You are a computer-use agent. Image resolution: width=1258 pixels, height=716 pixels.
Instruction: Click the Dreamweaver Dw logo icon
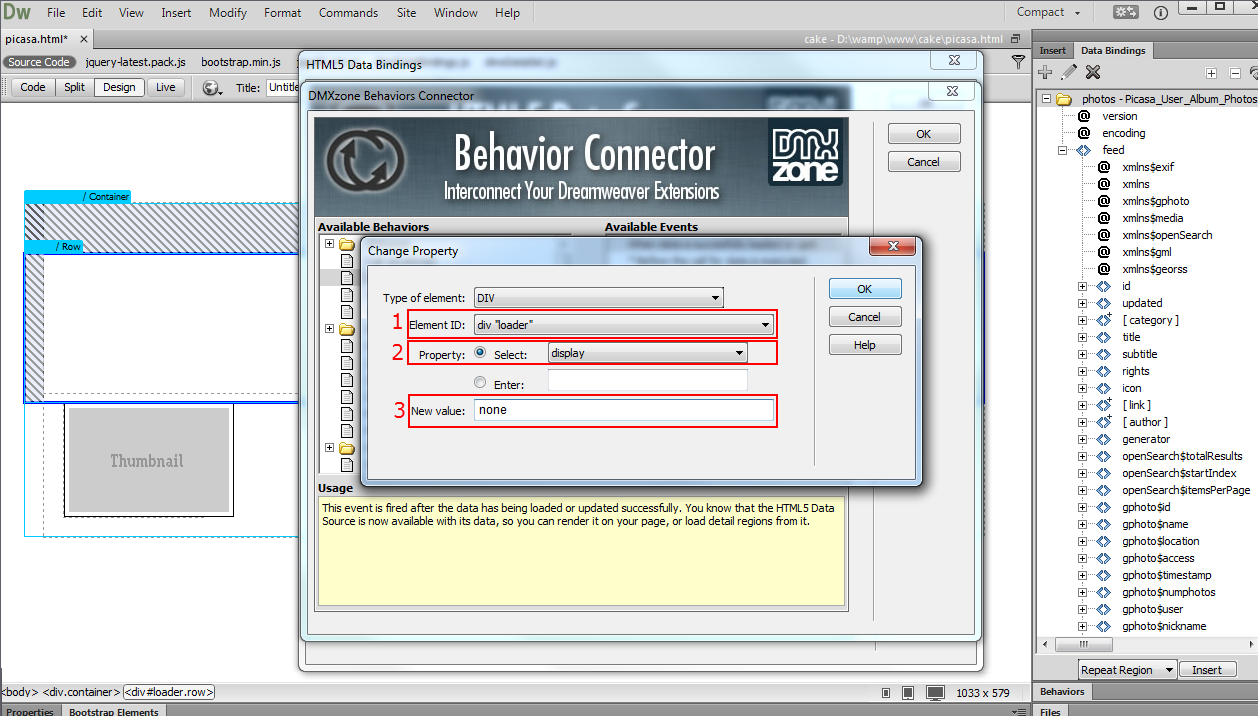17,12
